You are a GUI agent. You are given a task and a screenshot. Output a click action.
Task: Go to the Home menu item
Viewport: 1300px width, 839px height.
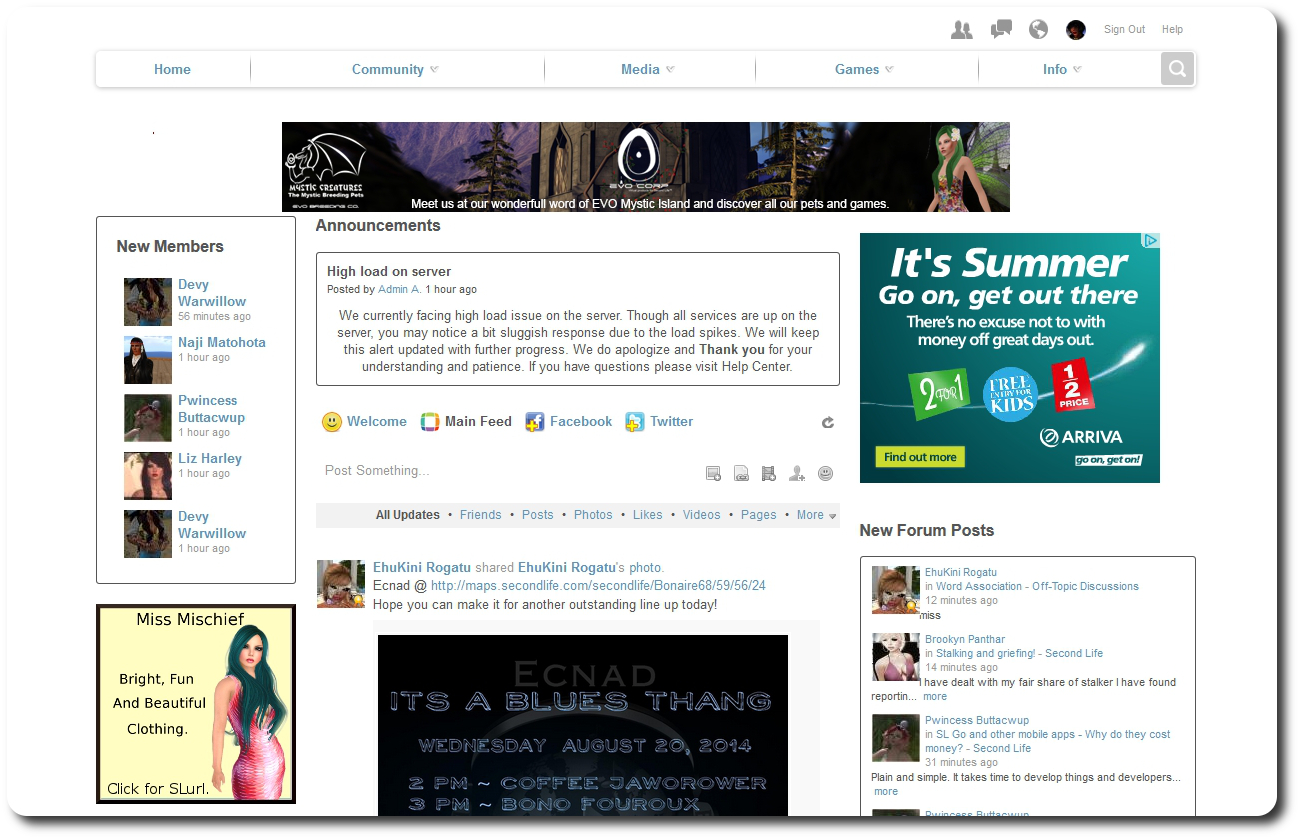tap(172, 69)
